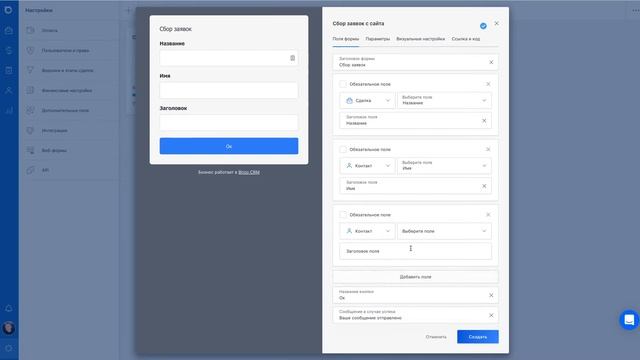
Task: Clear the Имя field title with X
Action: point(484,186)
